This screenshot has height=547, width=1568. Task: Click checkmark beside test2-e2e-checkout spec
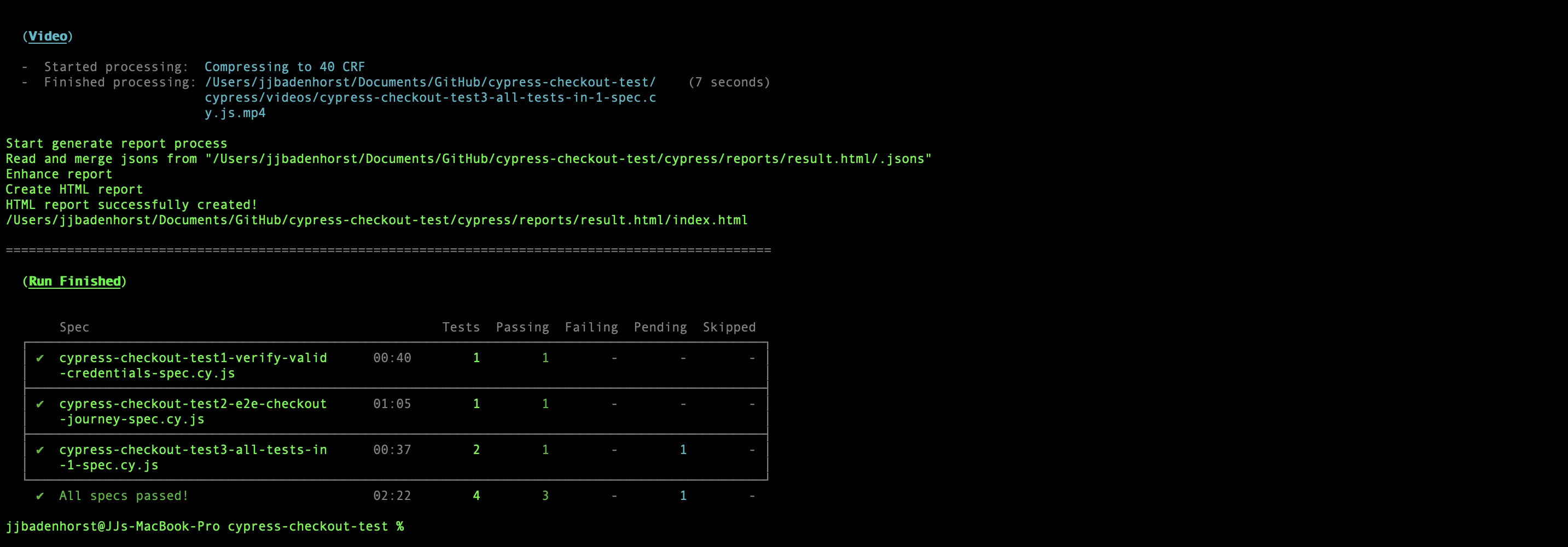click(x=40, y=404)
